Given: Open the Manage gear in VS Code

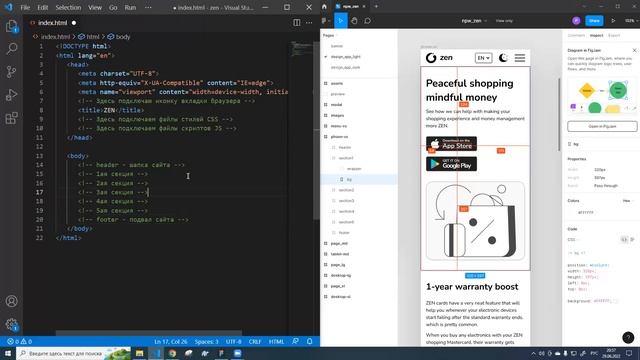Looking at the screenshot, I should tap(11, 324).
